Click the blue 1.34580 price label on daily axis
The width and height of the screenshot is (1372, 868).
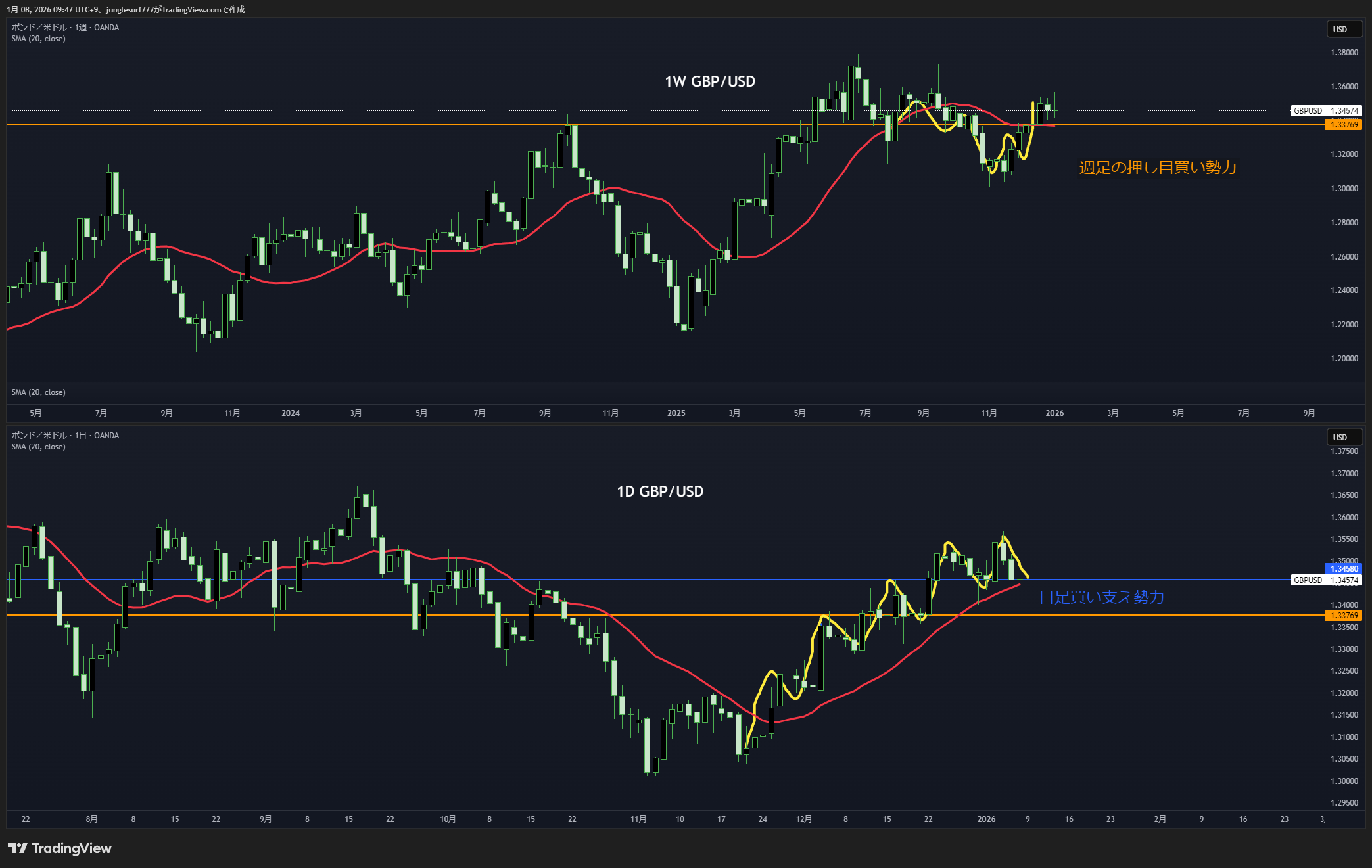click(x=1344, y=569)
